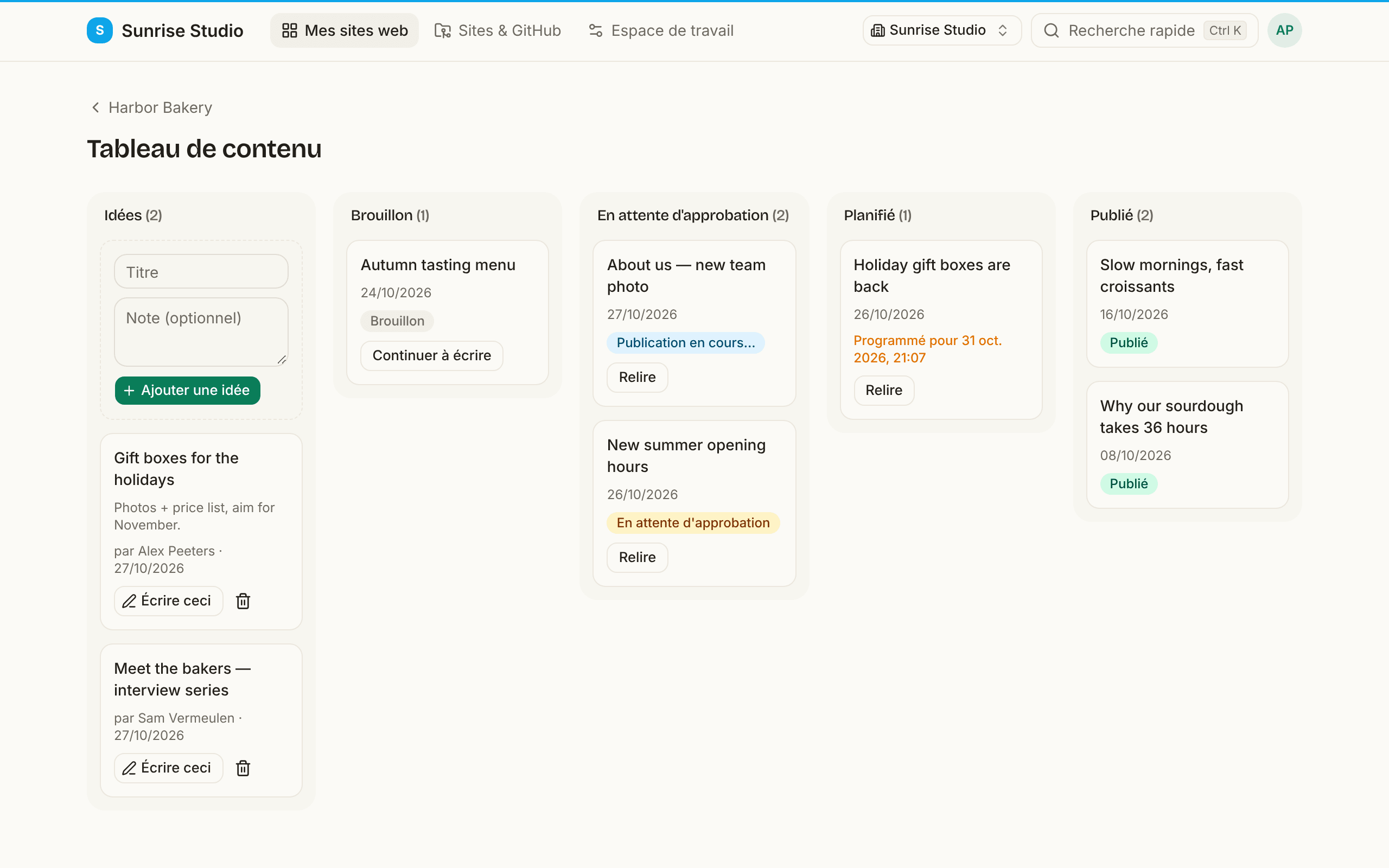Go to Espace de travail tab
Screen dimensions: 1389x868
coord(661,30)
